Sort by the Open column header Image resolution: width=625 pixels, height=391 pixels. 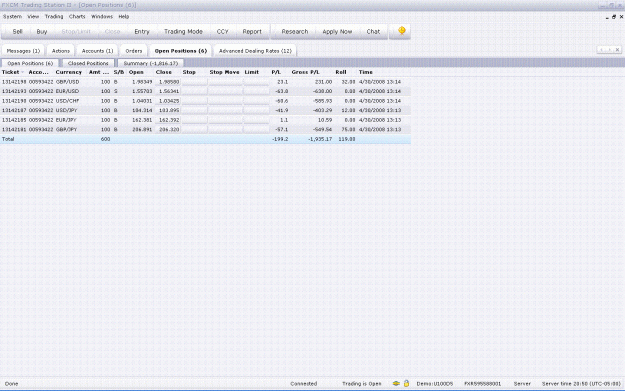[136, 72]
